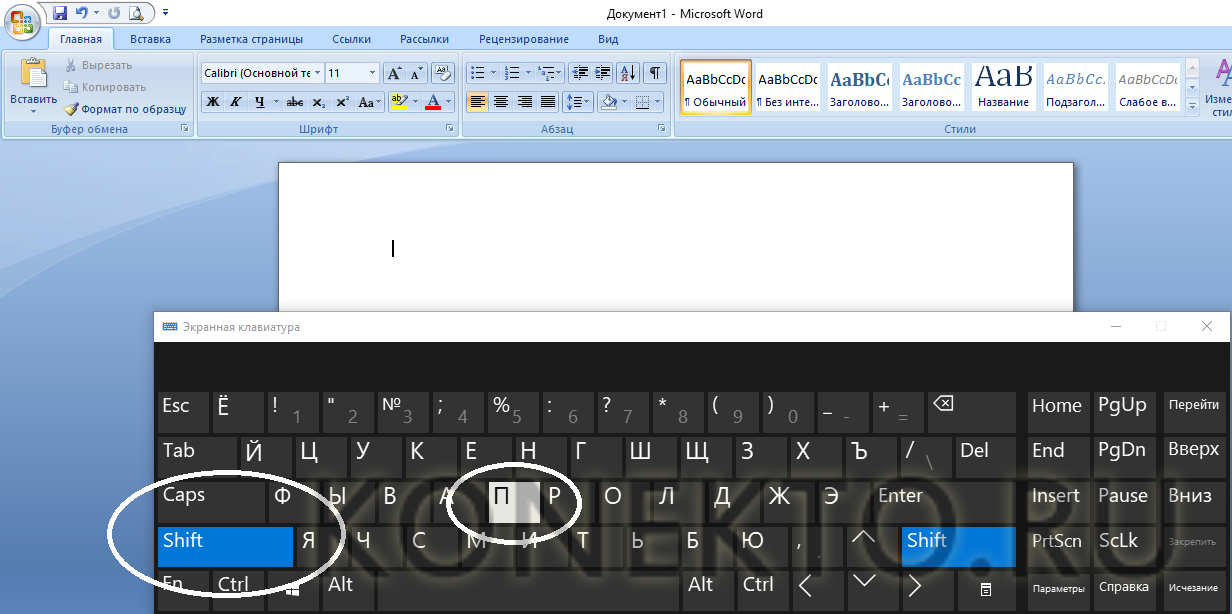Apply strikethrough formatting icon
The height and width of the screenshot is (614, 1232).
pyautogui.click(x=295, y=102)
